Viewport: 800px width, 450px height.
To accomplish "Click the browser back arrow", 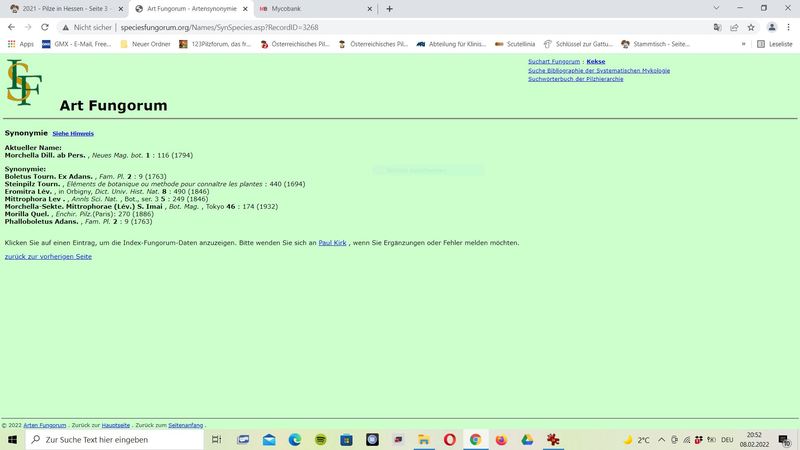I will 11,28.
